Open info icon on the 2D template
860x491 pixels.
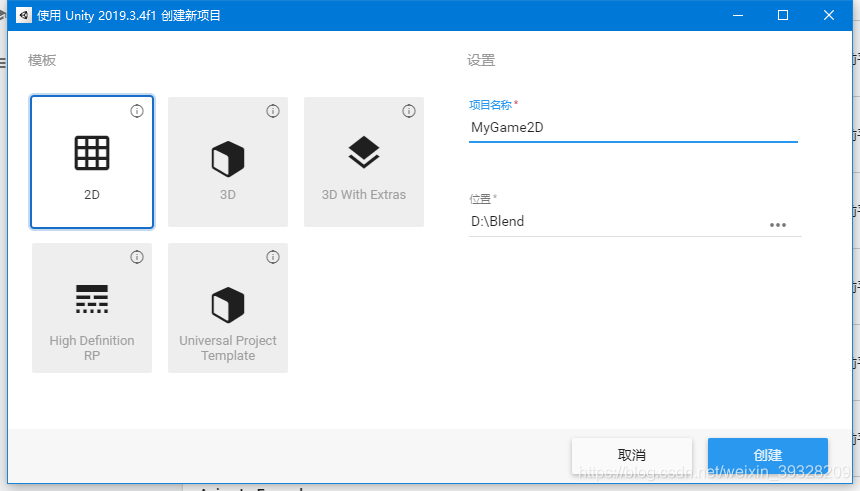[x=137, y=111]
